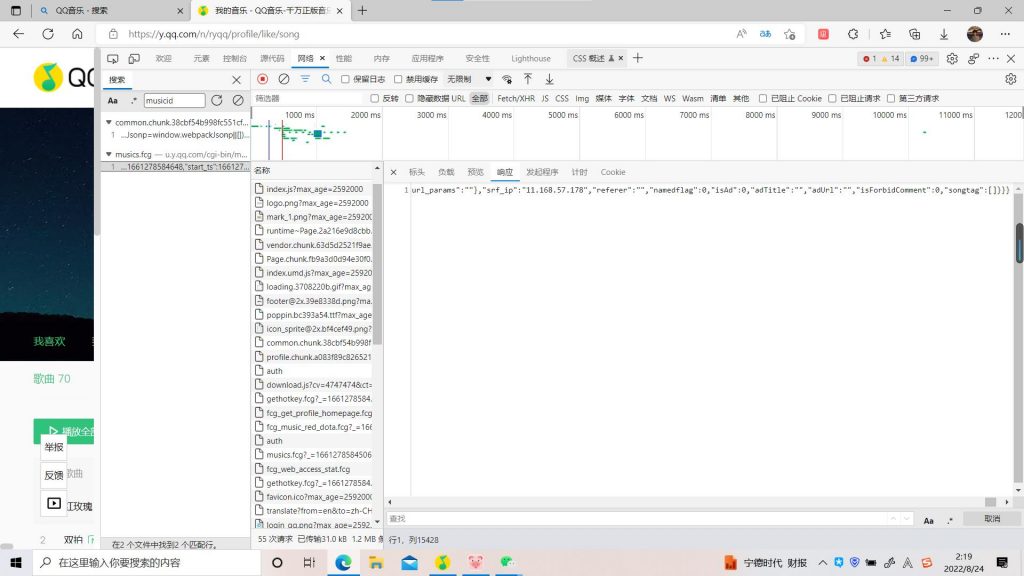1024x576 pixels.
Task: Open the Lighthouse tab
Action: coord(531,59)
